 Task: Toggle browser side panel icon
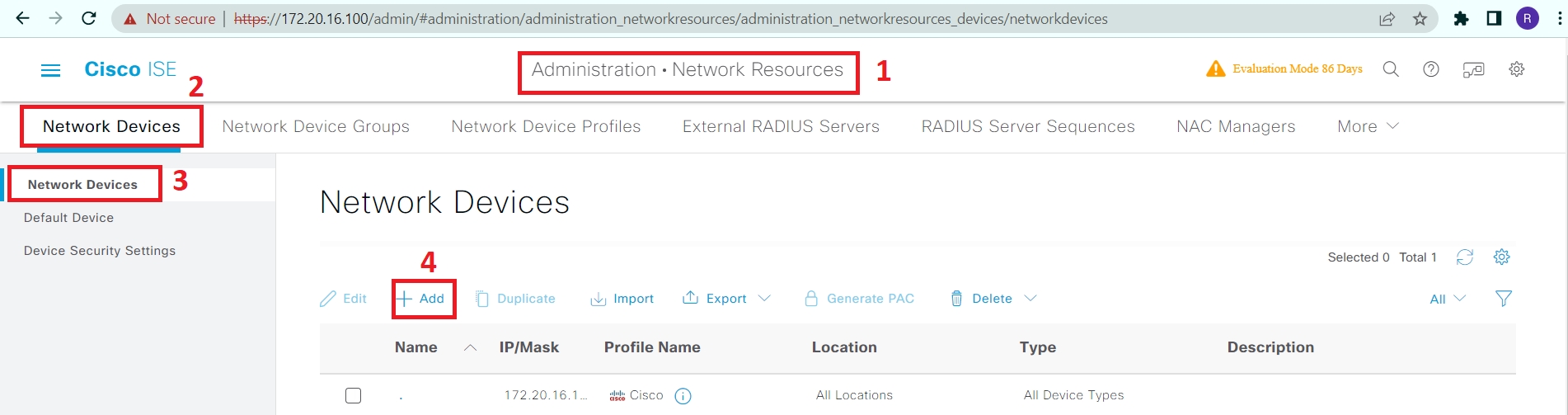[1494, 18]
